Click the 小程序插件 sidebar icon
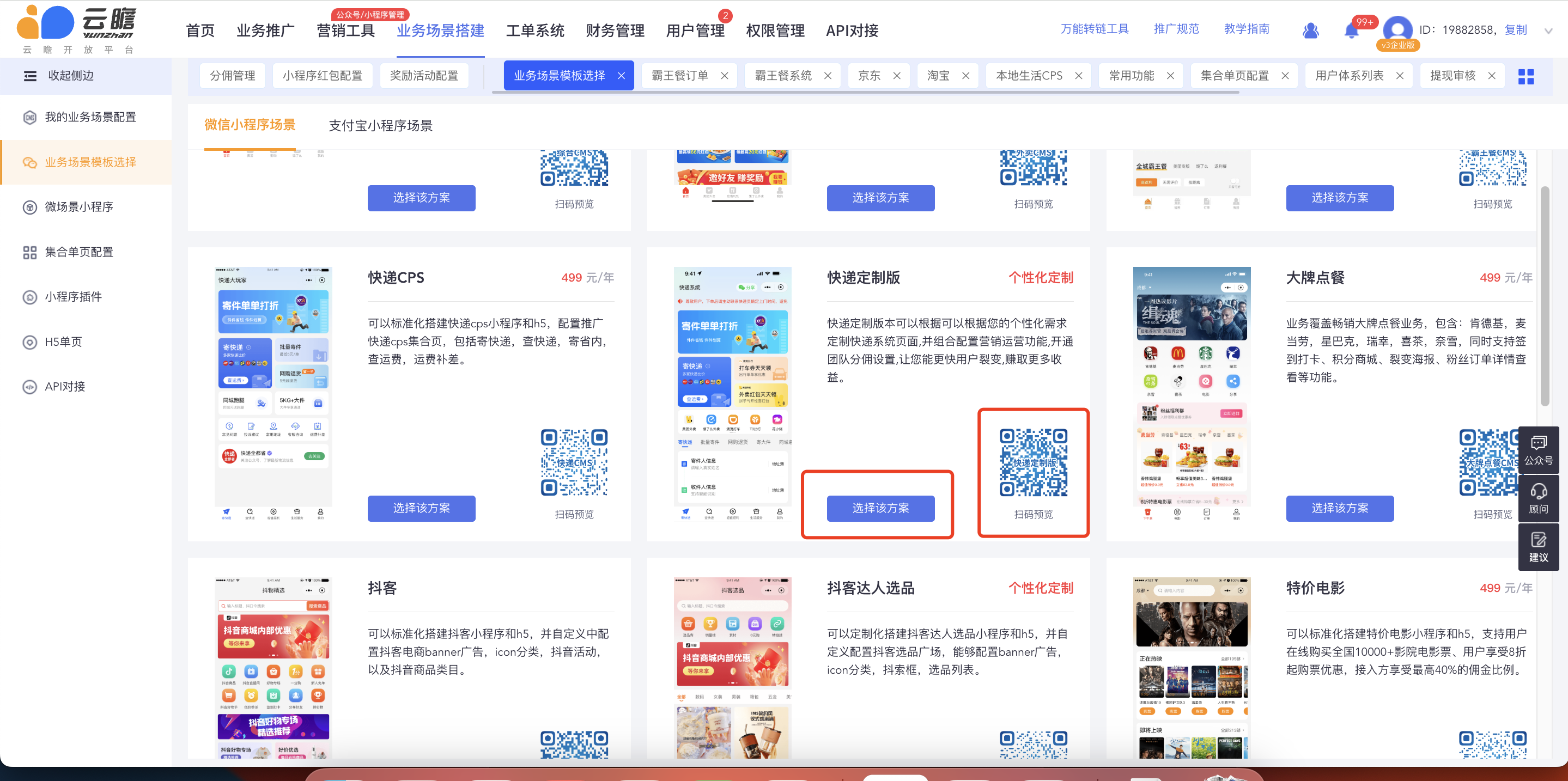 pos(30,297)
